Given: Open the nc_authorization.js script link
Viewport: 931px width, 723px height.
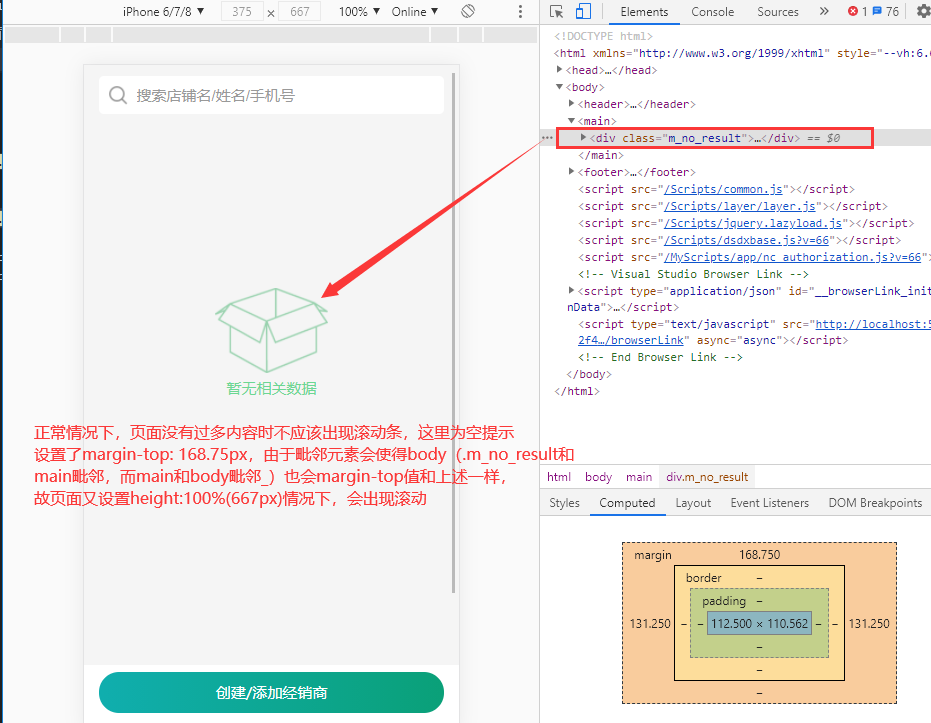Looking at the screenshot, I should (x=793, y=257).
